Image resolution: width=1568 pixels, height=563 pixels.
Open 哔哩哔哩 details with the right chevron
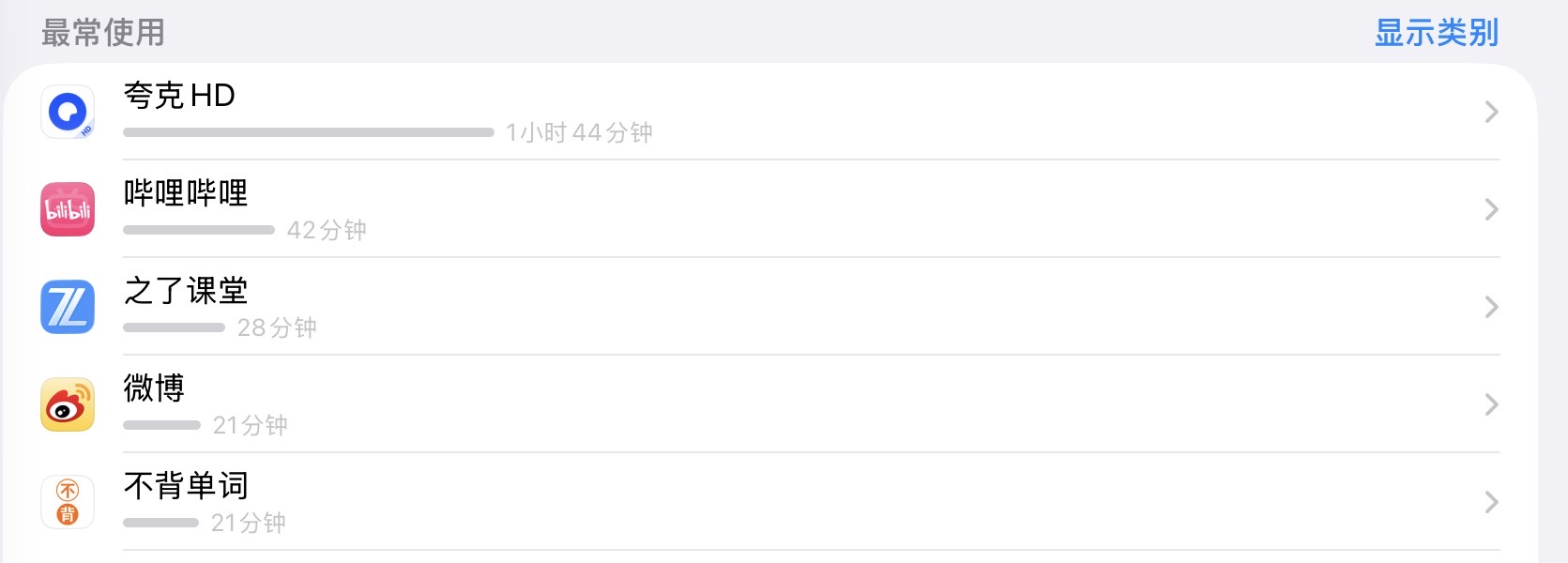tap(1490, 210)
